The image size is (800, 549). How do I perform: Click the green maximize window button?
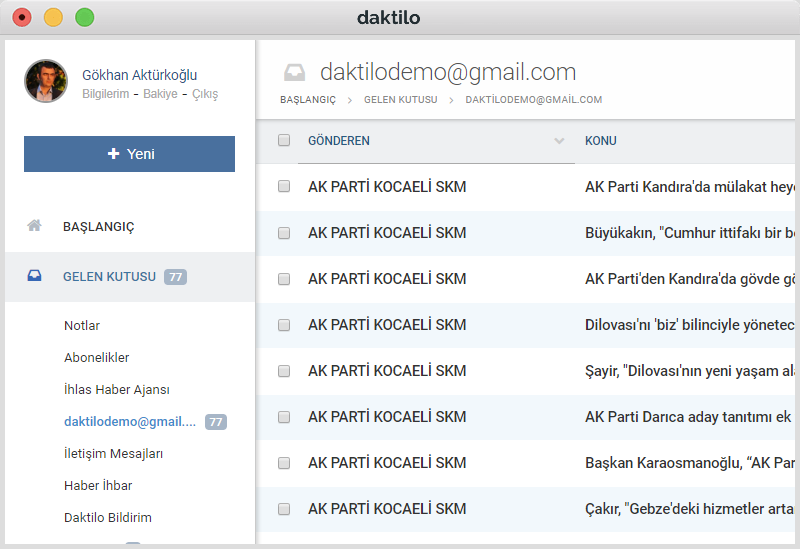click(85, 17)
